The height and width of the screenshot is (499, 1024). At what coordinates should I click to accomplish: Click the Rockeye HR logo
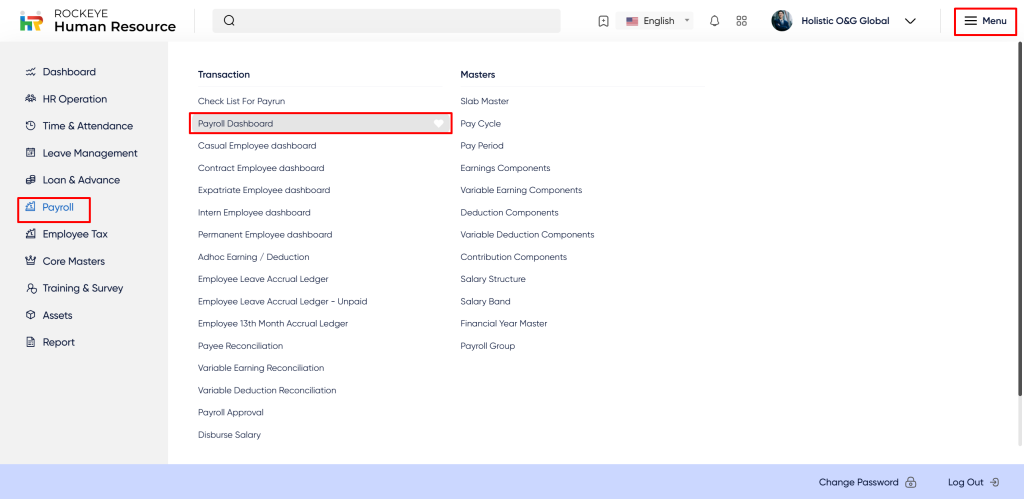click(31, 21)
